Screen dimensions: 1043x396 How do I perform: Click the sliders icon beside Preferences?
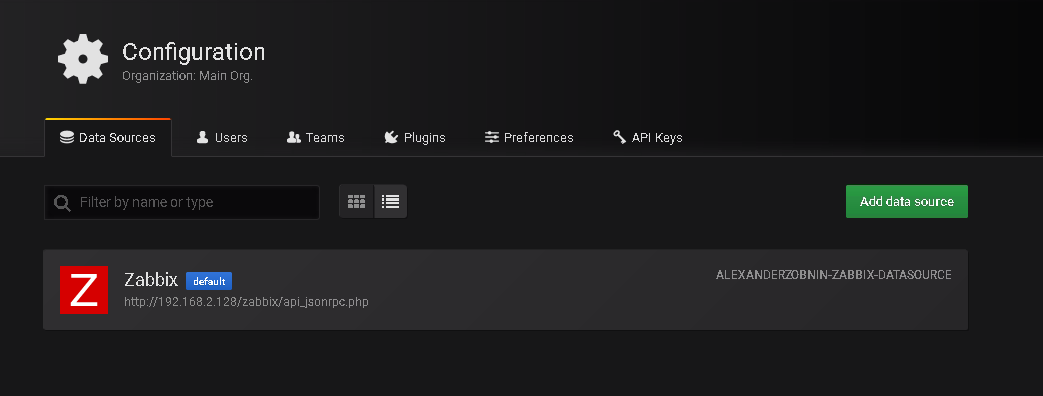click(x=492, y=137)
